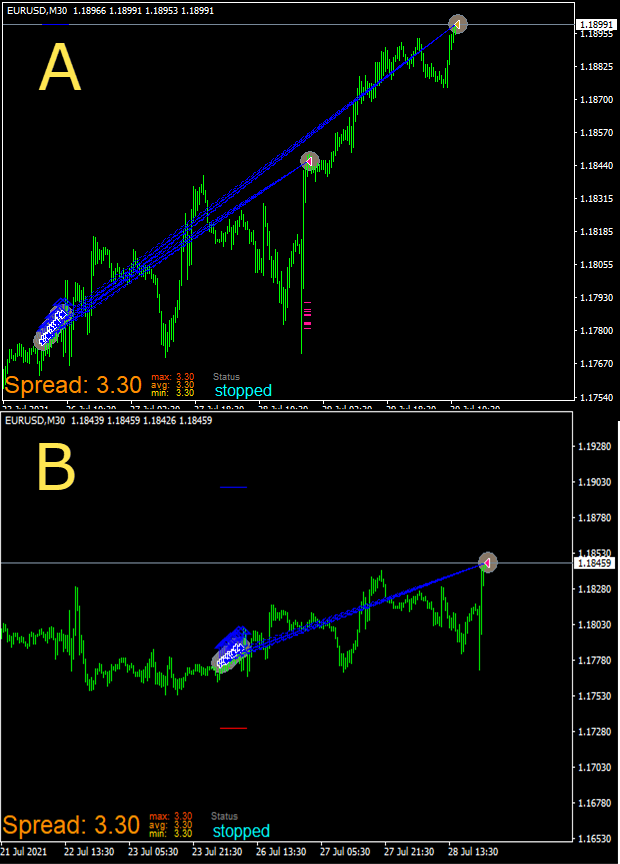
Task: Click the 1.17530 price axis label
Action: pos(595,696)
